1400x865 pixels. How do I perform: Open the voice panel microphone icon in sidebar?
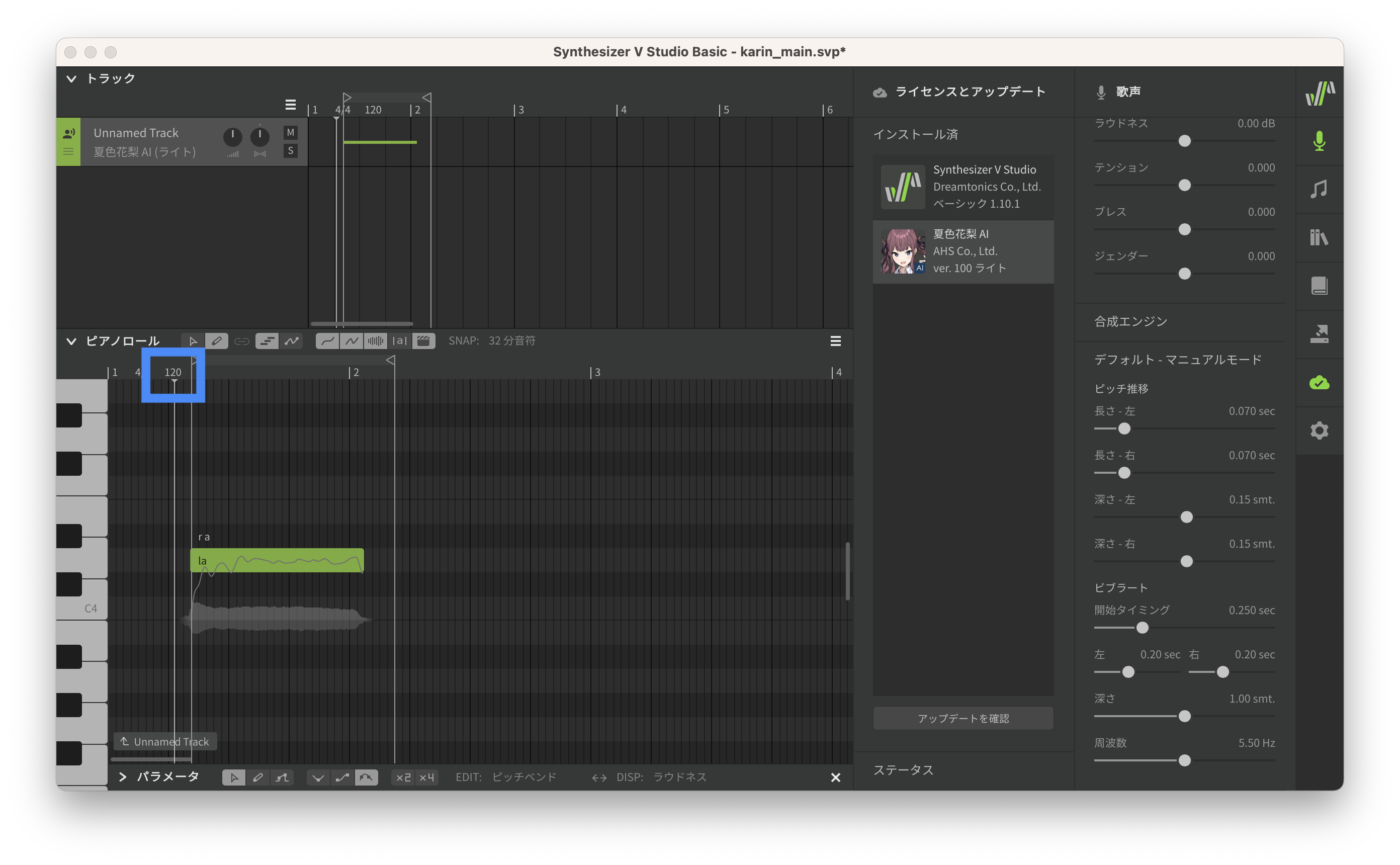[x=1319, y=141]
